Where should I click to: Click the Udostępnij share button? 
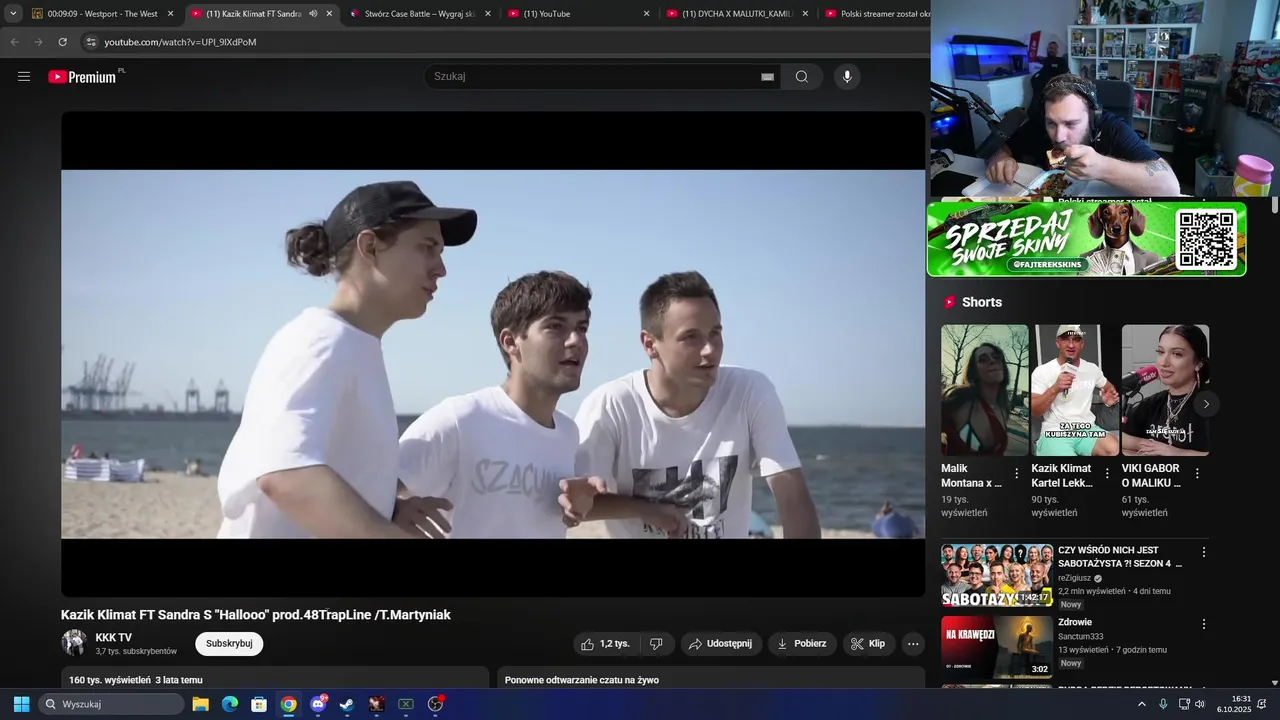pyautogui.click(x=722, y=644)
